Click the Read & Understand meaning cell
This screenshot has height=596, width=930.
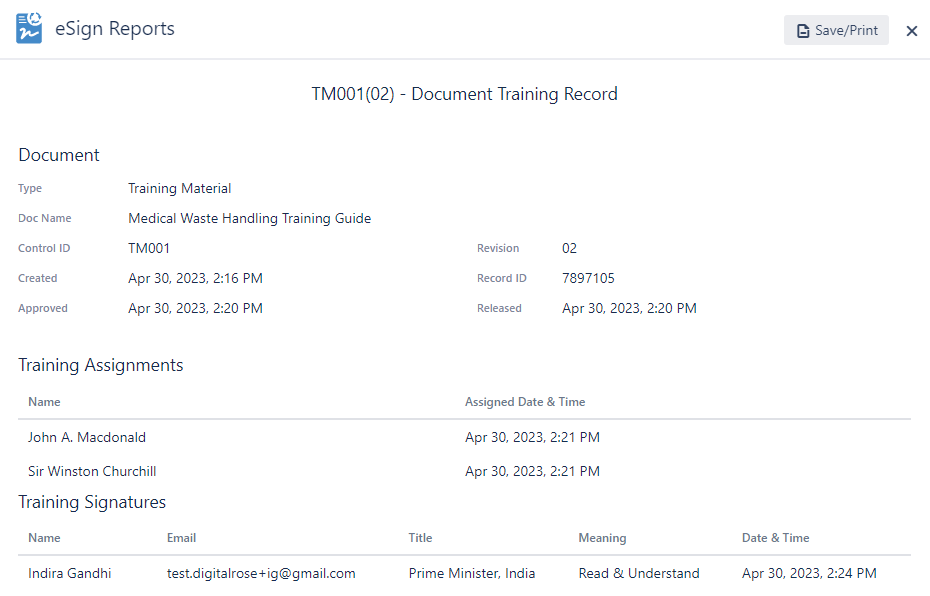[639, 573]
